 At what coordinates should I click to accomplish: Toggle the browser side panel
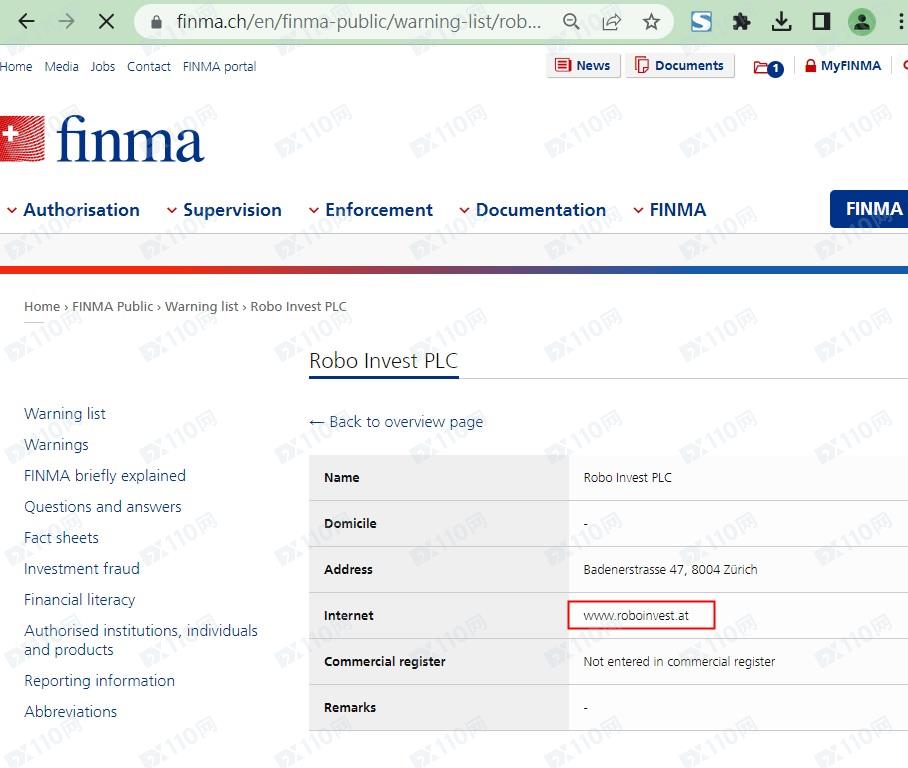click(x=821, y=21)
